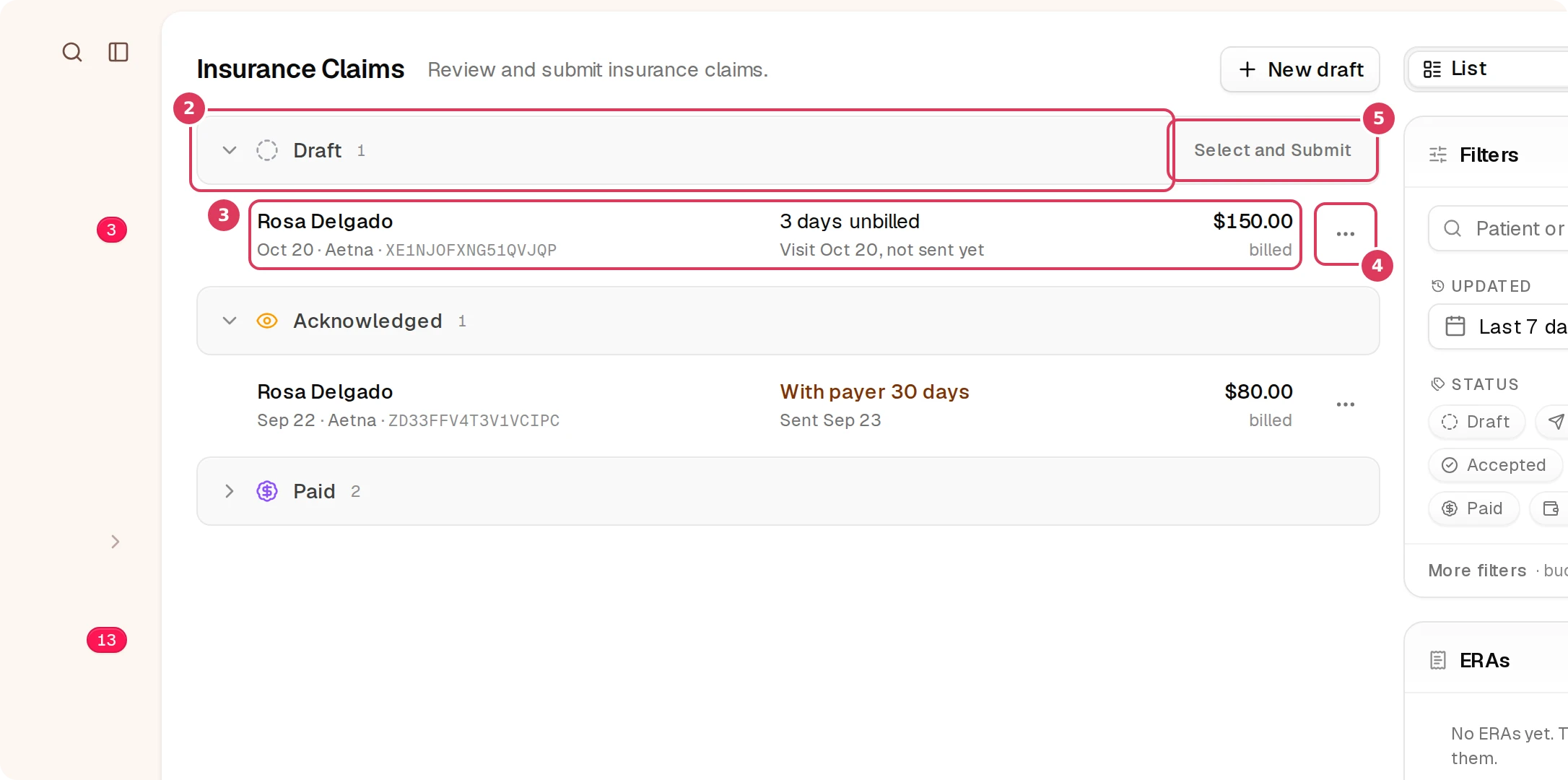
Task: Click the red 3 notification badge
Action: (112, 230)
